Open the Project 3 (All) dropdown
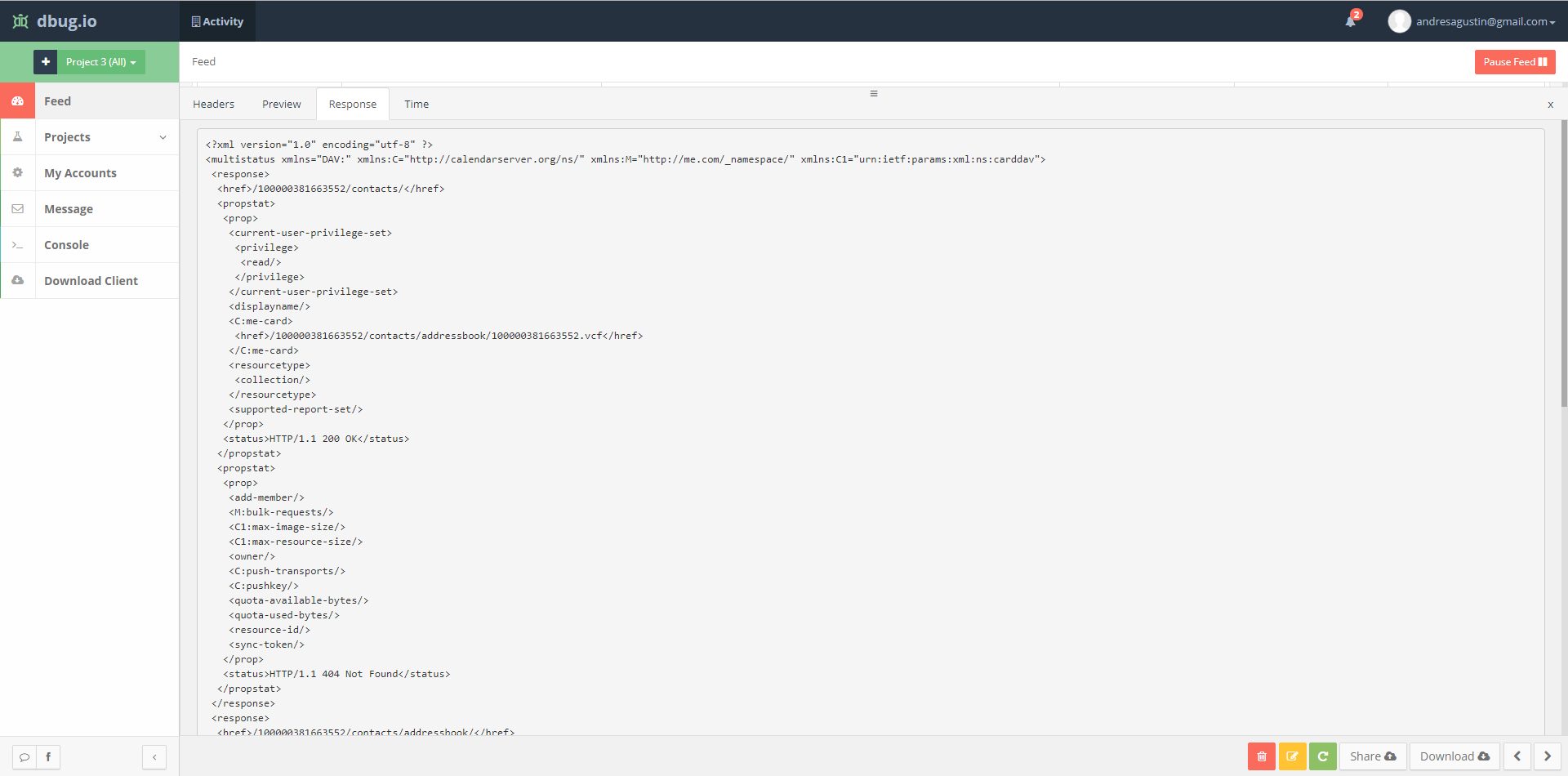Viewport: 1568px width, 776px height. point(101,62)
